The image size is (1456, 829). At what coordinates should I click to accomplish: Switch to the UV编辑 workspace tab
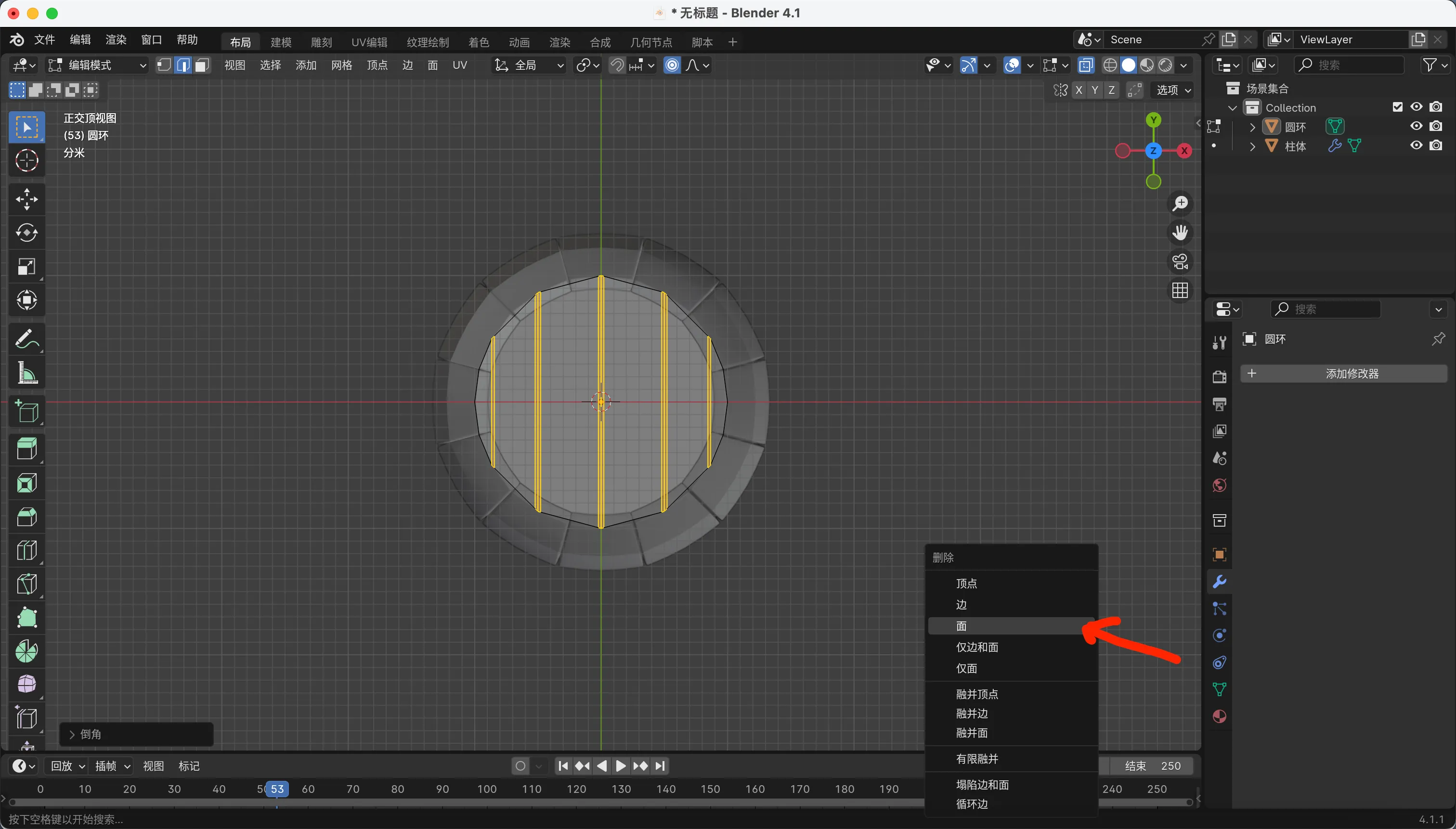(369, 42)
